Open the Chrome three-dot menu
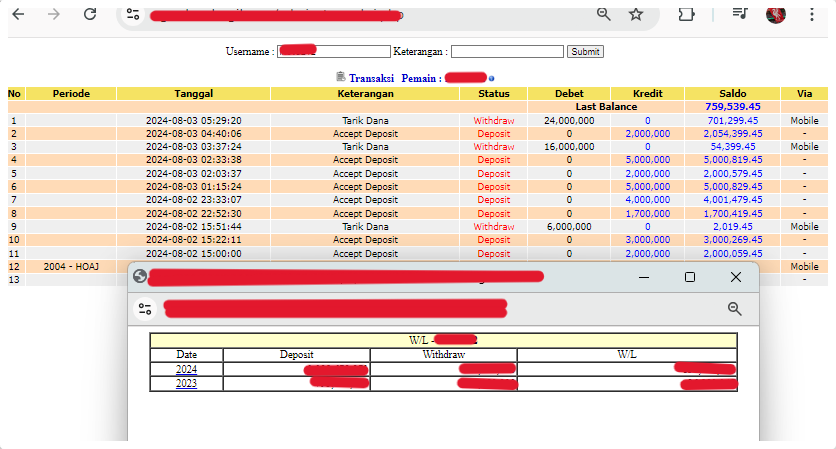 coord(811,14)
